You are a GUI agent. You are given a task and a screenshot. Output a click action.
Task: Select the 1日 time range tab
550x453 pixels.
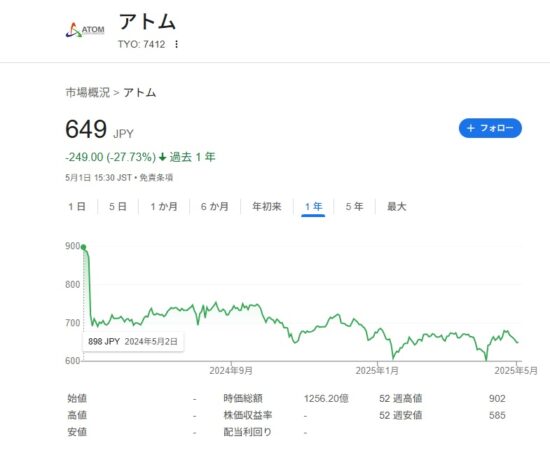click(77, 206)
